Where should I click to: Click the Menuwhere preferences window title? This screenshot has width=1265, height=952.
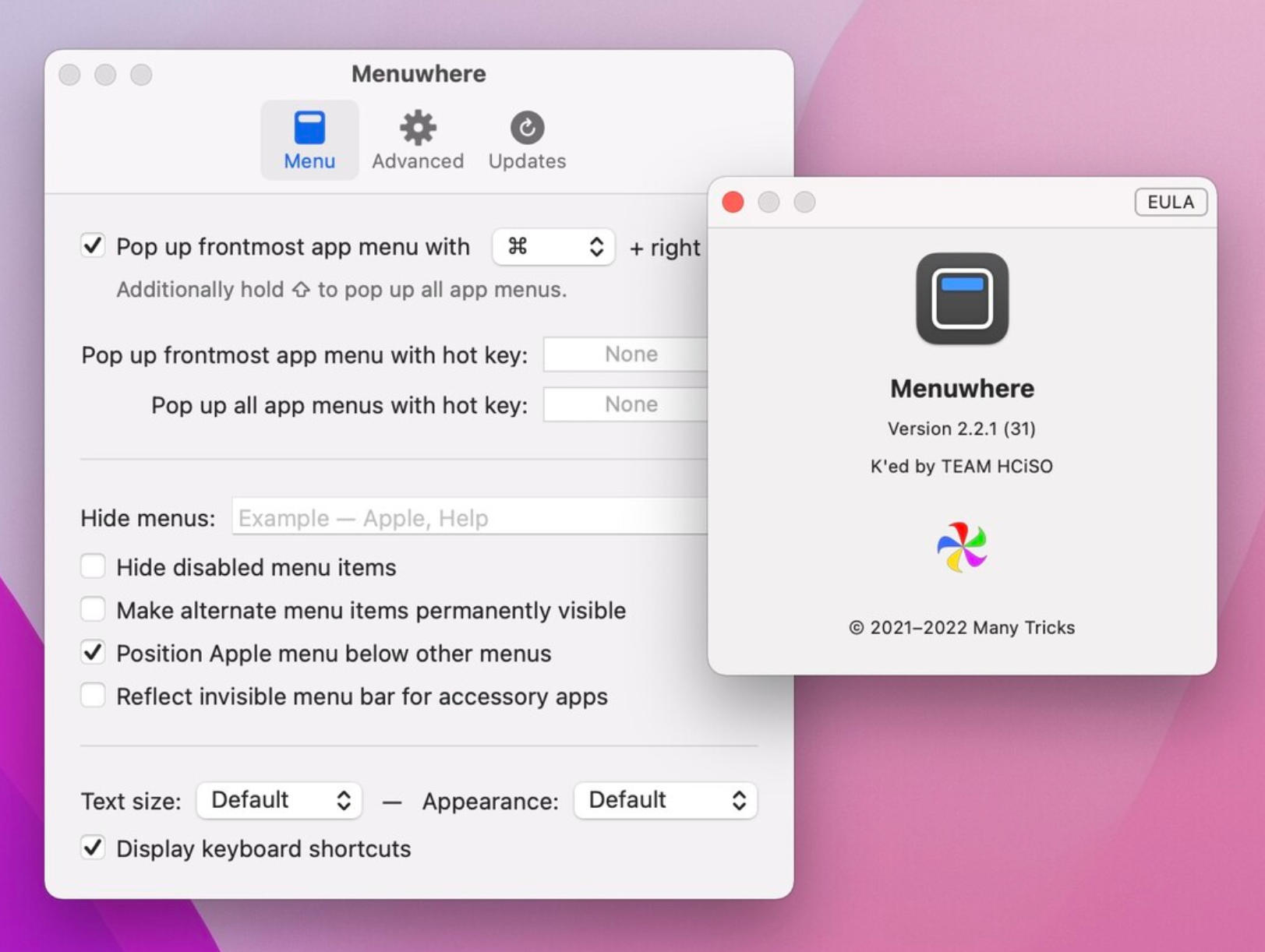pyautogui.click(x=419, y=73)
